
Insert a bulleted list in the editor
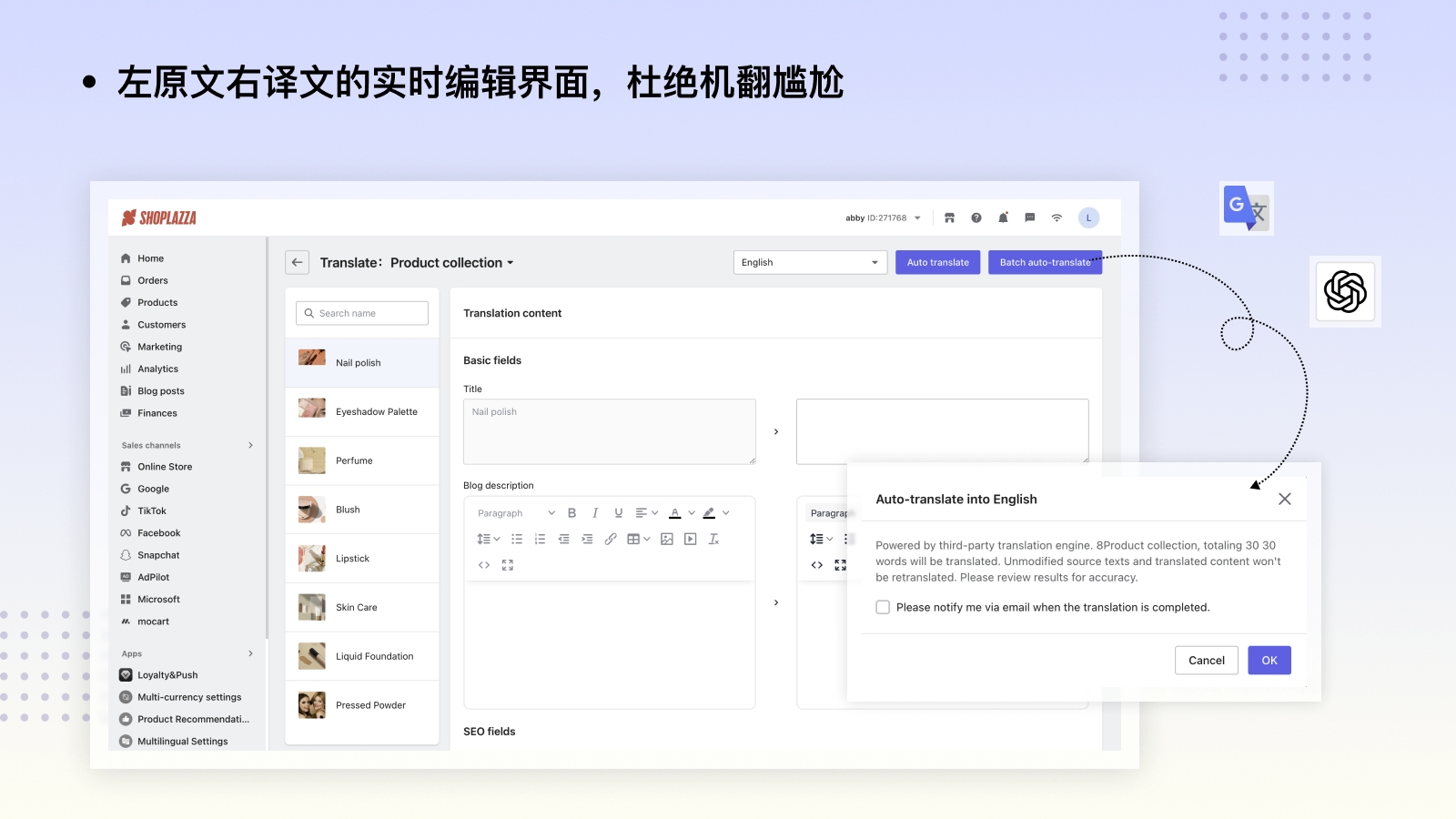517,539
